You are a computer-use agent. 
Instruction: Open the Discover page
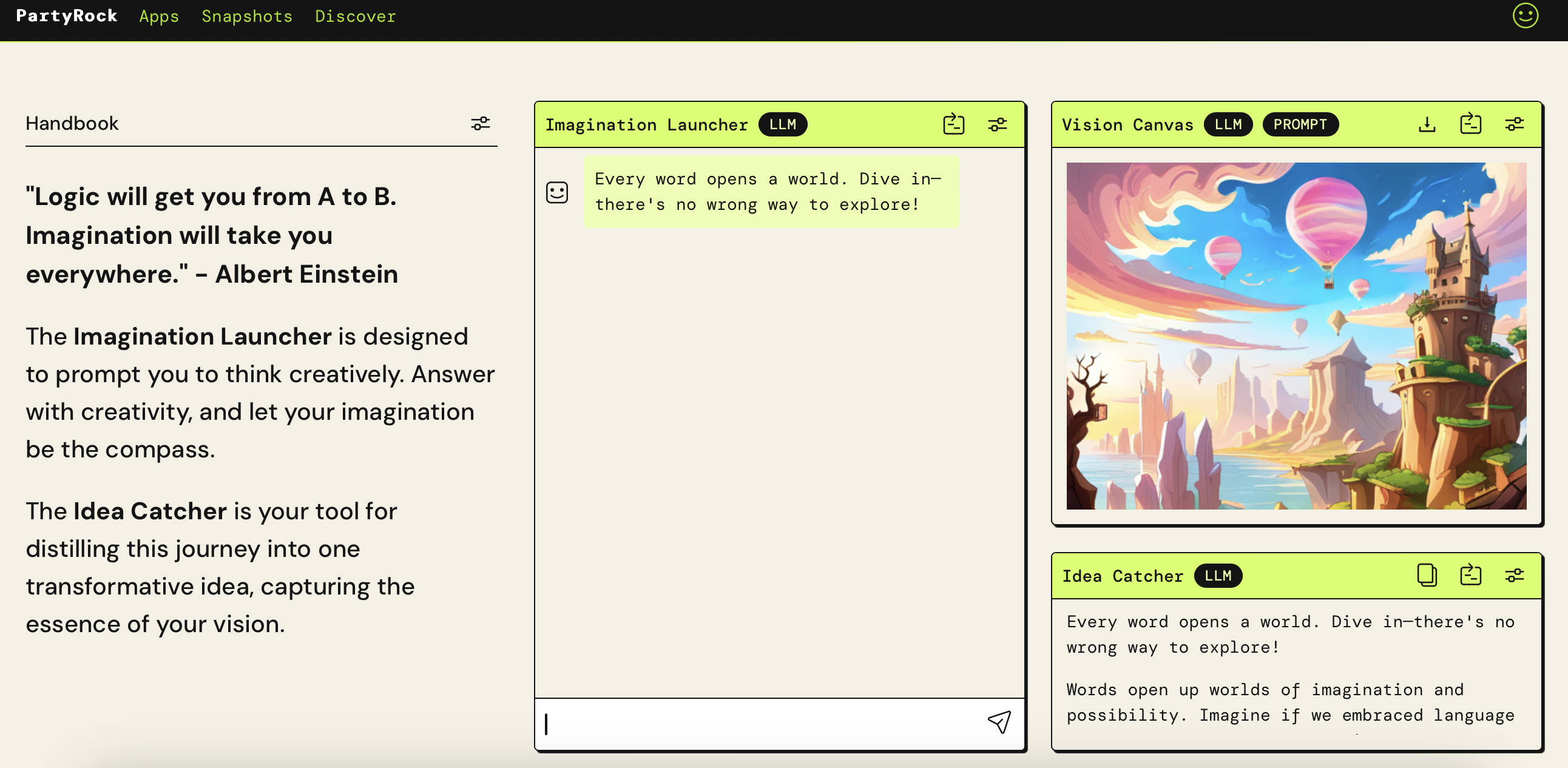click(355, 16)
